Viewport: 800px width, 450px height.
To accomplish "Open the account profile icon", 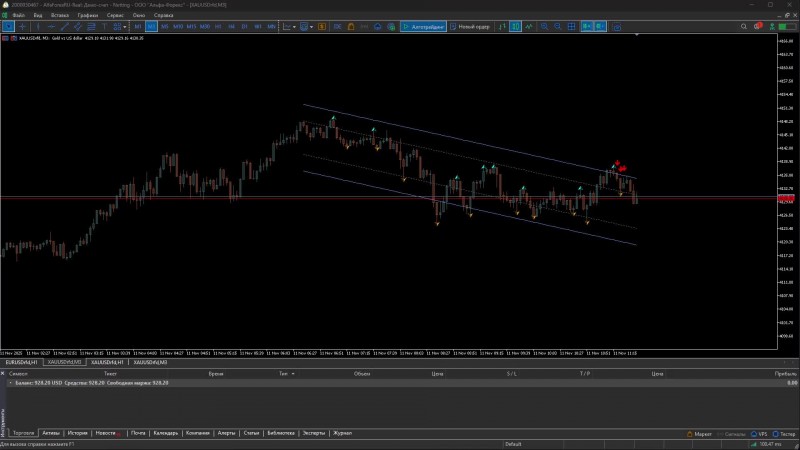I will tap(772, 27).
